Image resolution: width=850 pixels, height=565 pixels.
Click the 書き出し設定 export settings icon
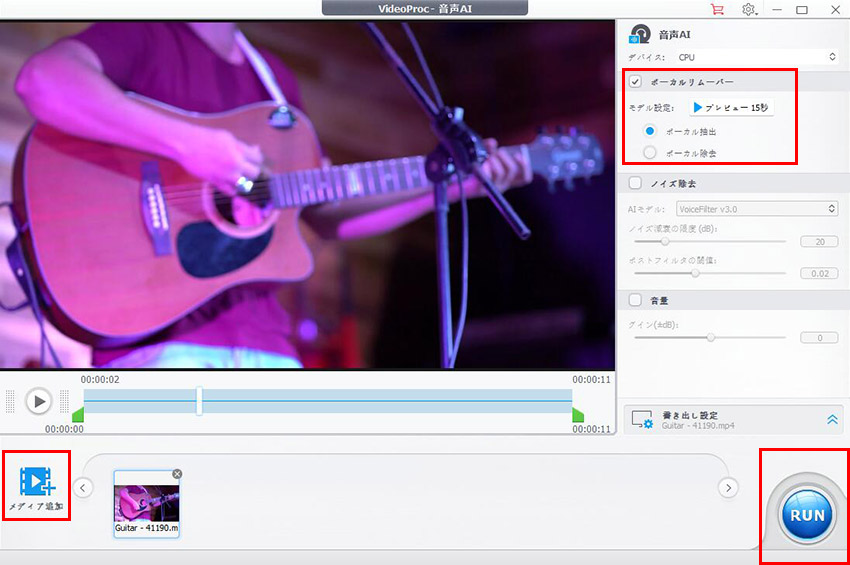tap(641, 420)
